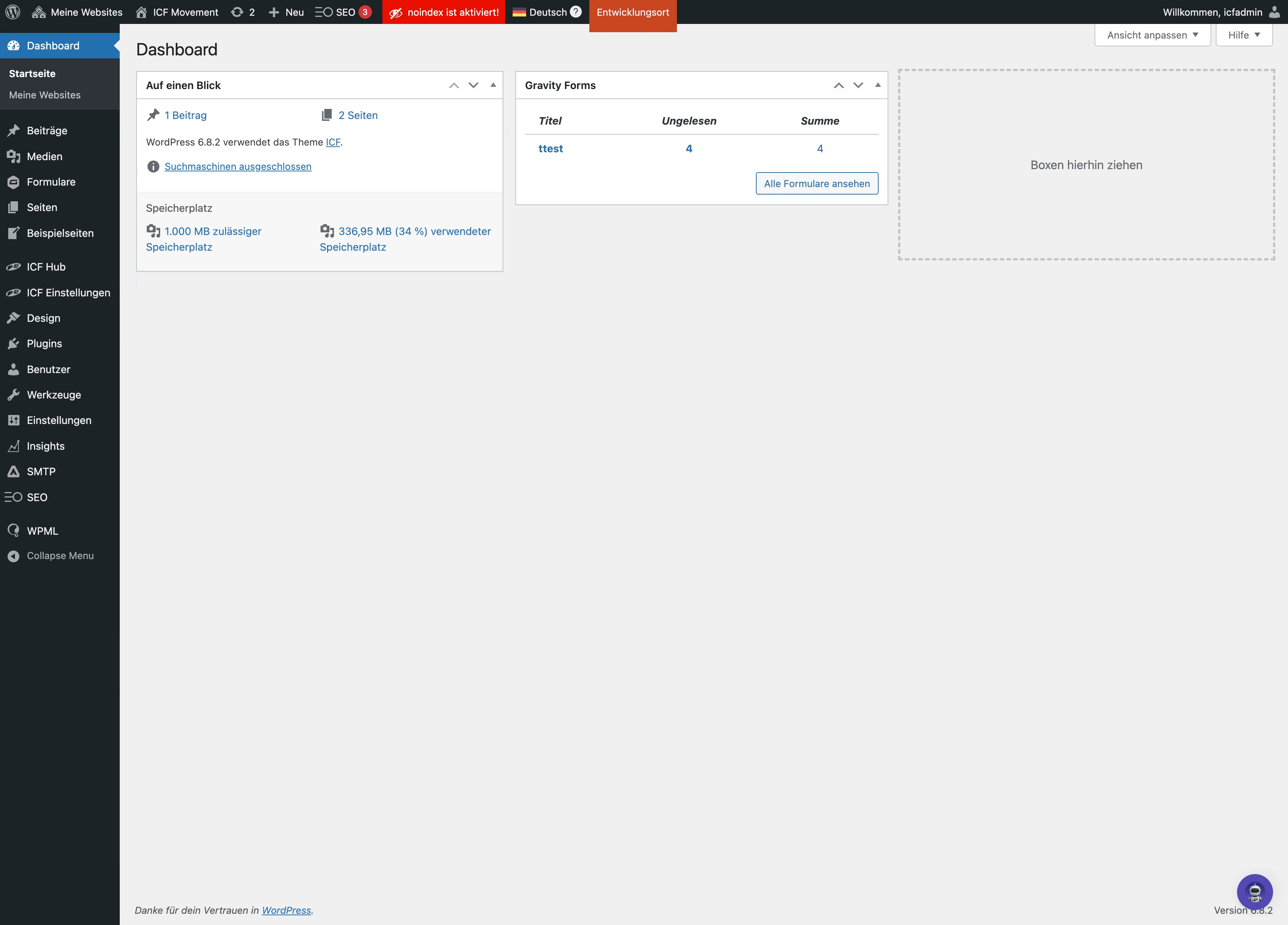The height and width of the screenshot is (925, 1288).
Task: Toggle the Auf einen Blick panel
Action: click(493, 85)
